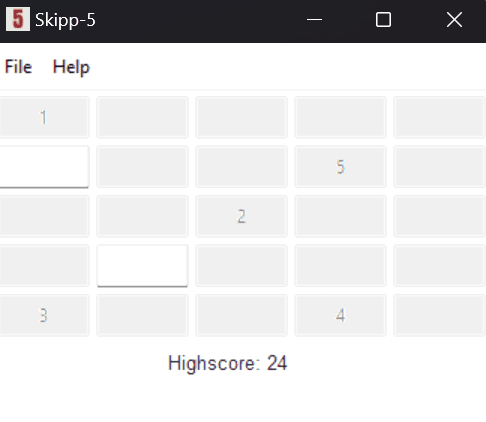Open the File menu

(x=18, y=67)
